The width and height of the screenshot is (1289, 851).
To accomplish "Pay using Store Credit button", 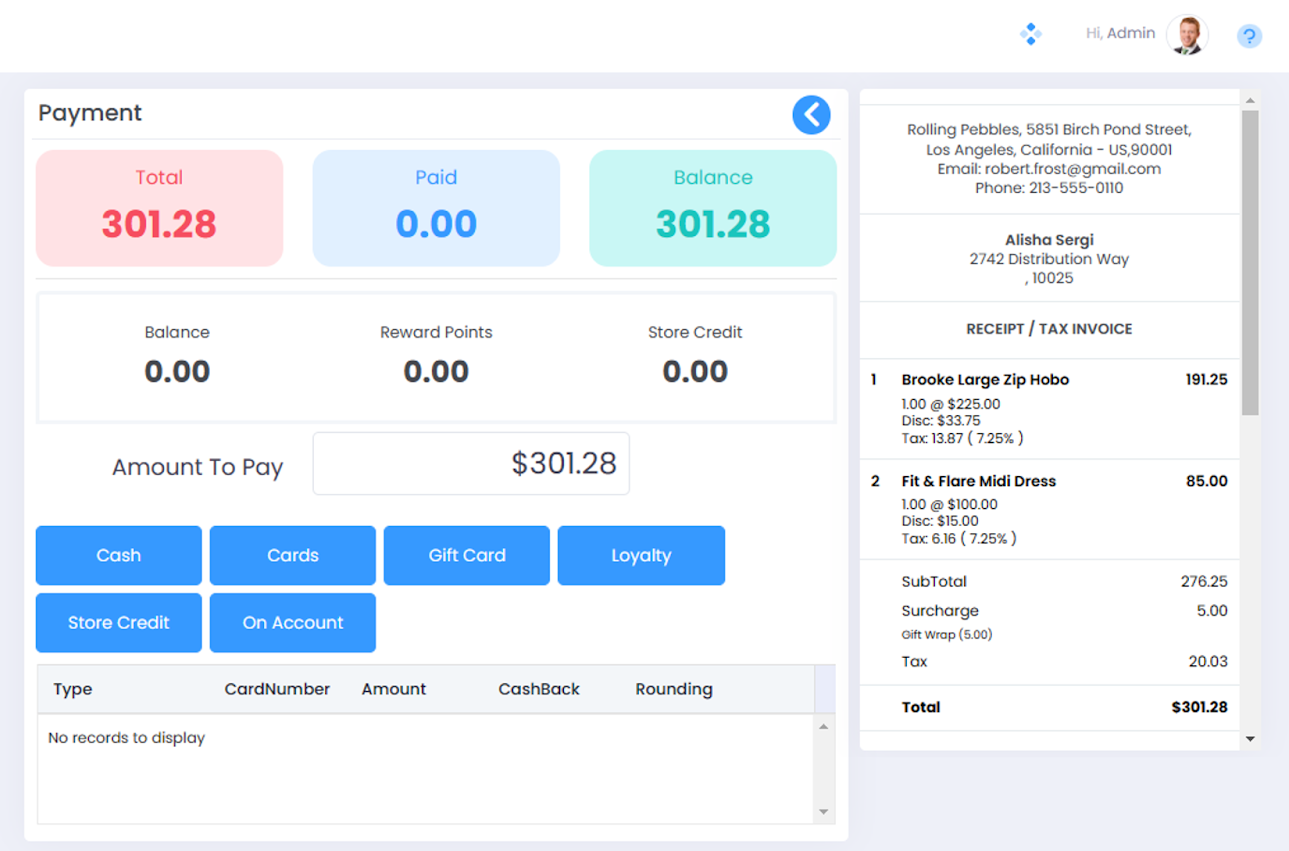I will (x=119, y=622).
